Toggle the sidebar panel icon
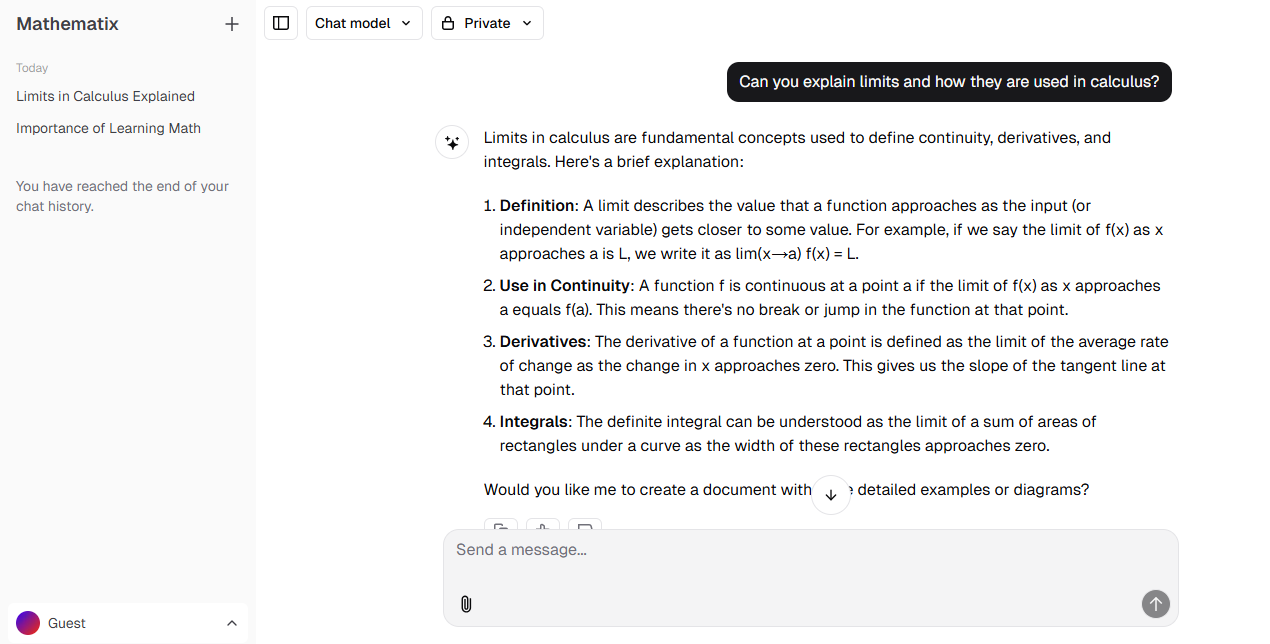The image size is (1270, 644). point(281,23)
